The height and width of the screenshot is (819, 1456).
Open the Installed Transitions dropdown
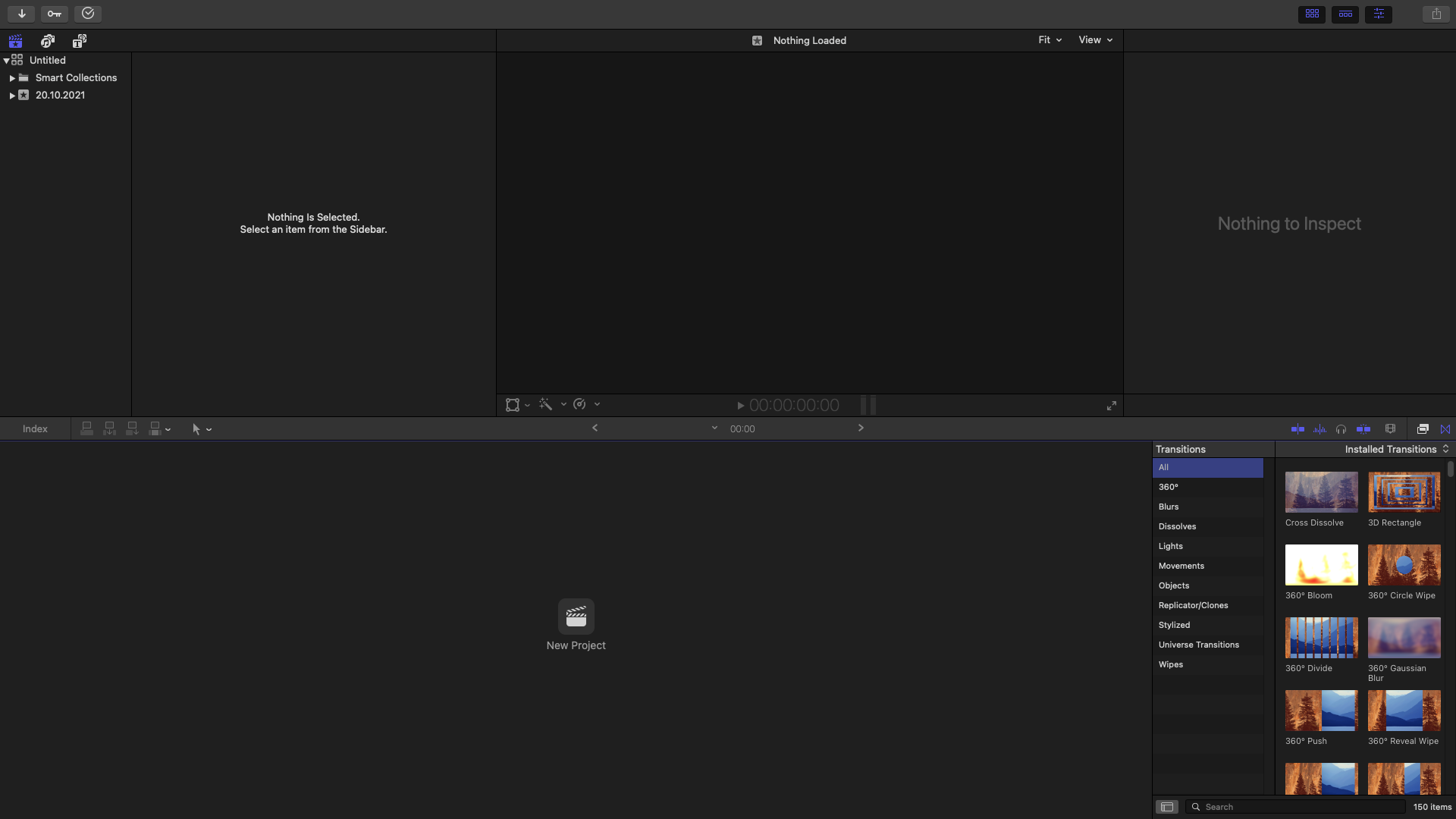click(x=1396, y=450)
